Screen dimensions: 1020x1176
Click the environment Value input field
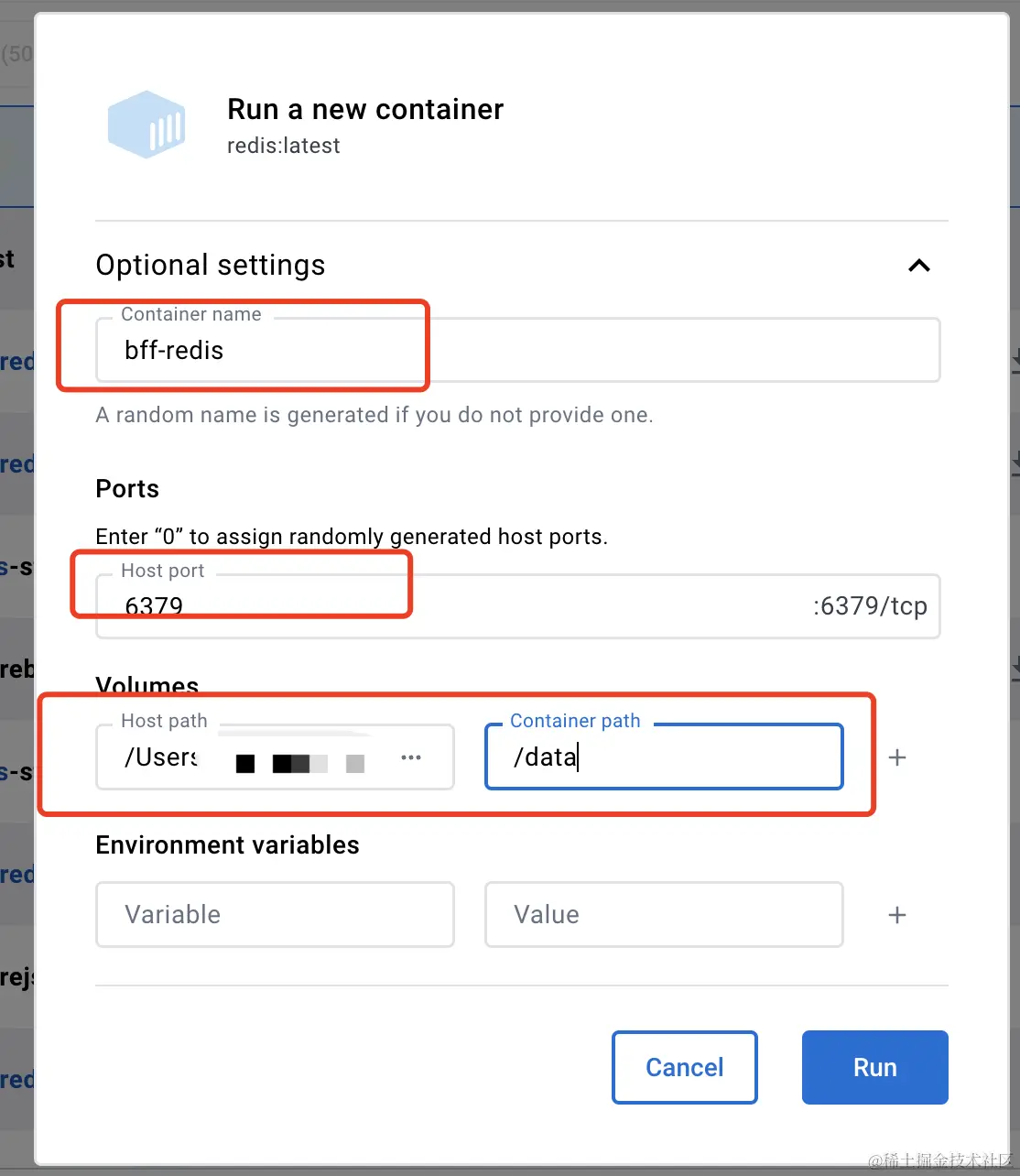point(664,914)
